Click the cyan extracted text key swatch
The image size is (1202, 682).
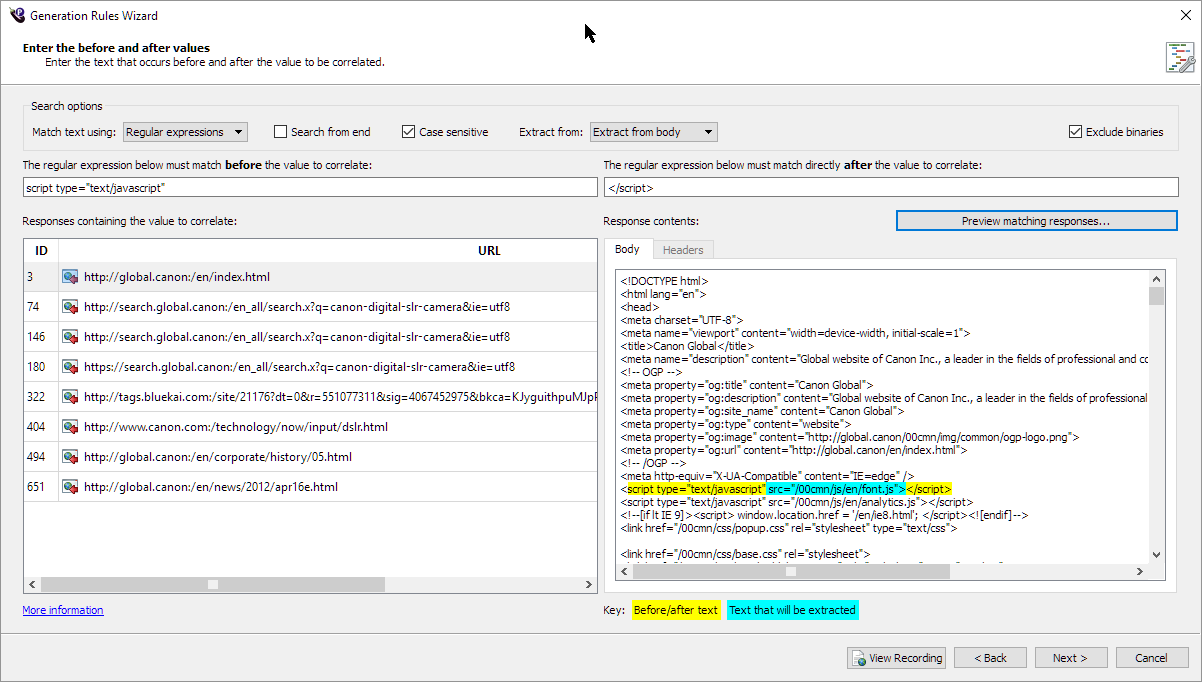tap(792, 610)
